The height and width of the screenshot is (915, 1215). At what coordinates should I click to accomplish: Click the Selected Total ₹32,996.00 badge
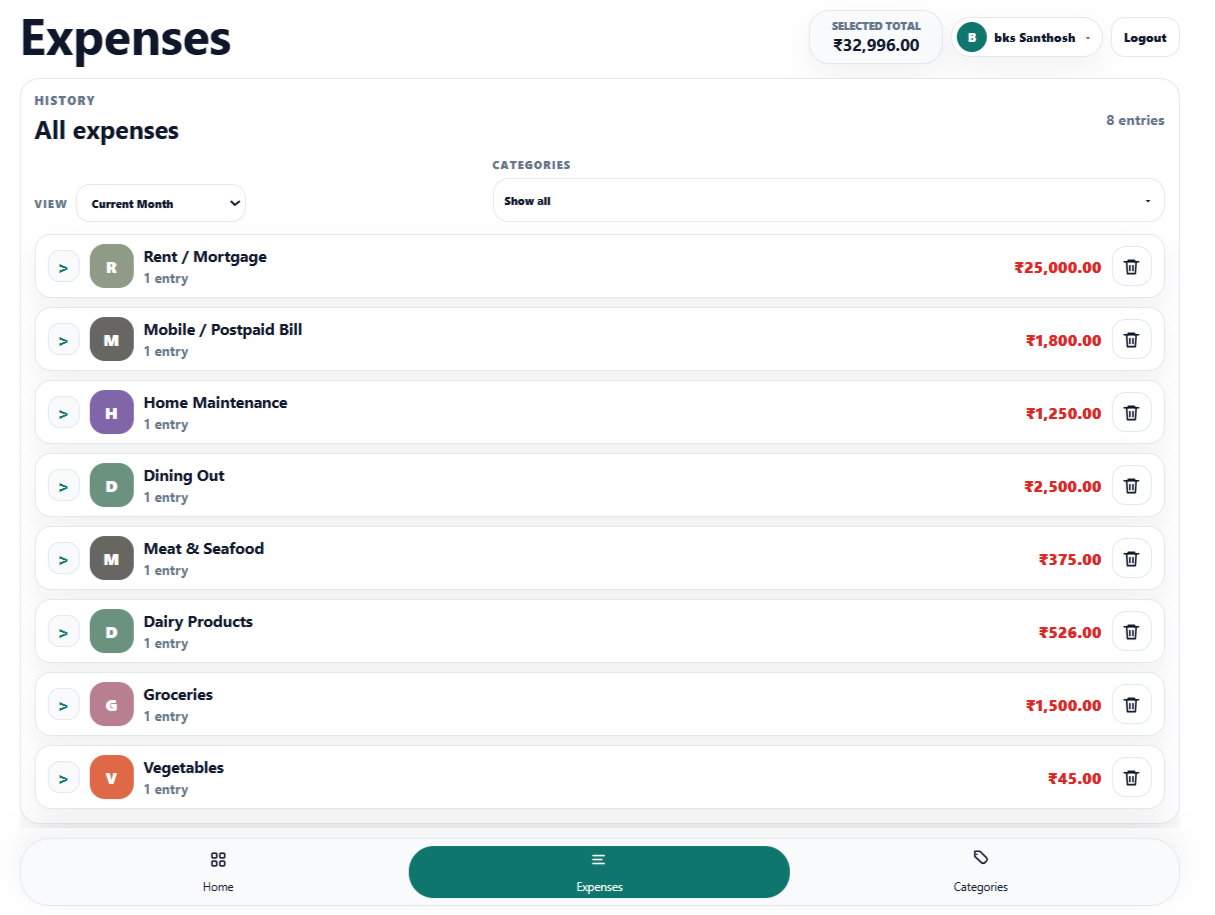click(x=876, y=37)
